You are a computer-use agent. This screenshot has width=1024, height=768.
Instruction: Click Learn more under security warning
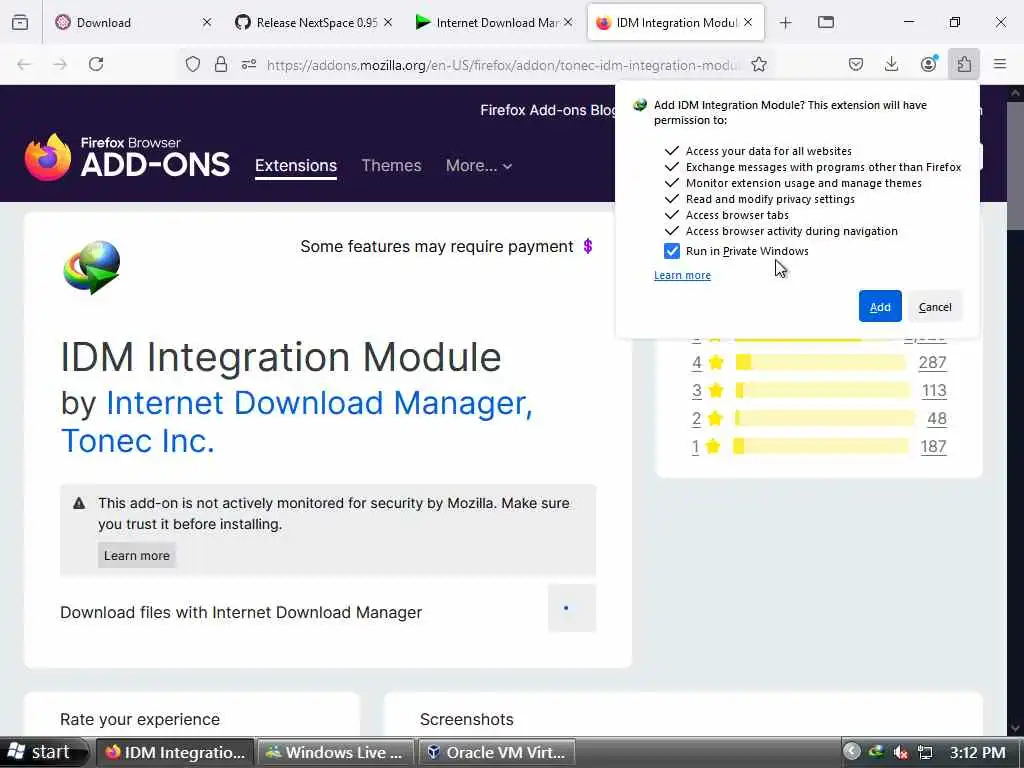tap(136, 555)
